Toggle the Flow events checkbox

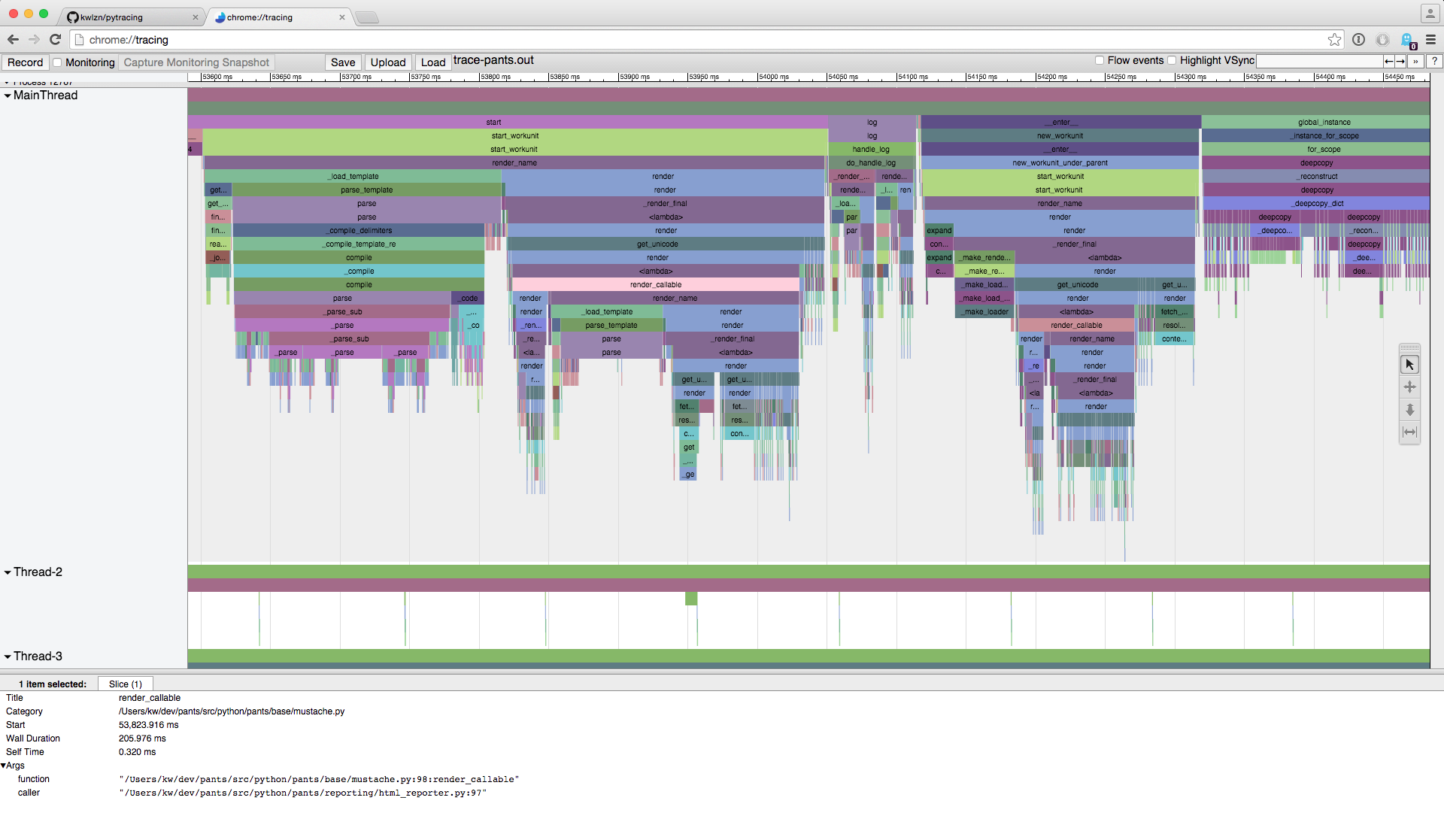click(1100, 61)
